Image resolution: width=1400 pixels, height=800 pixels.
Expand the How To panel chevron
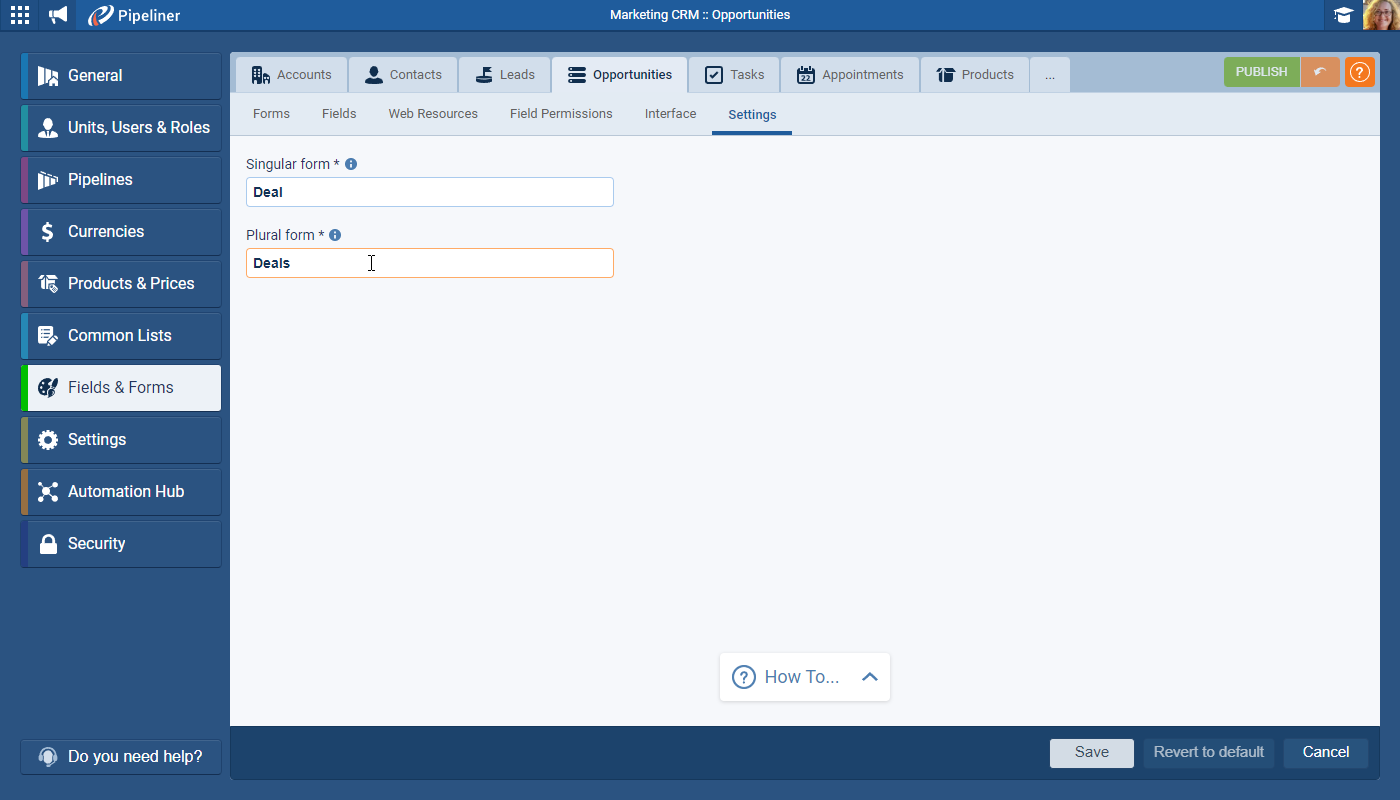coord(869,677)
